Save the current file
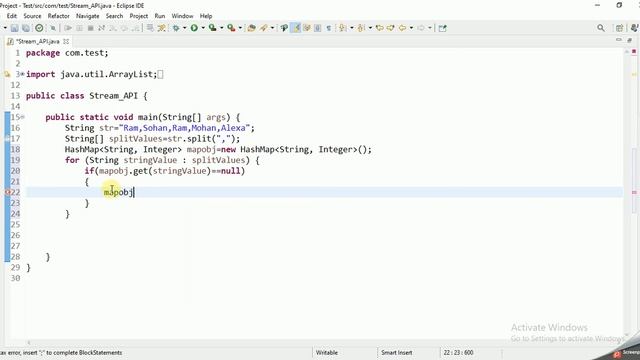 point(14,28)
